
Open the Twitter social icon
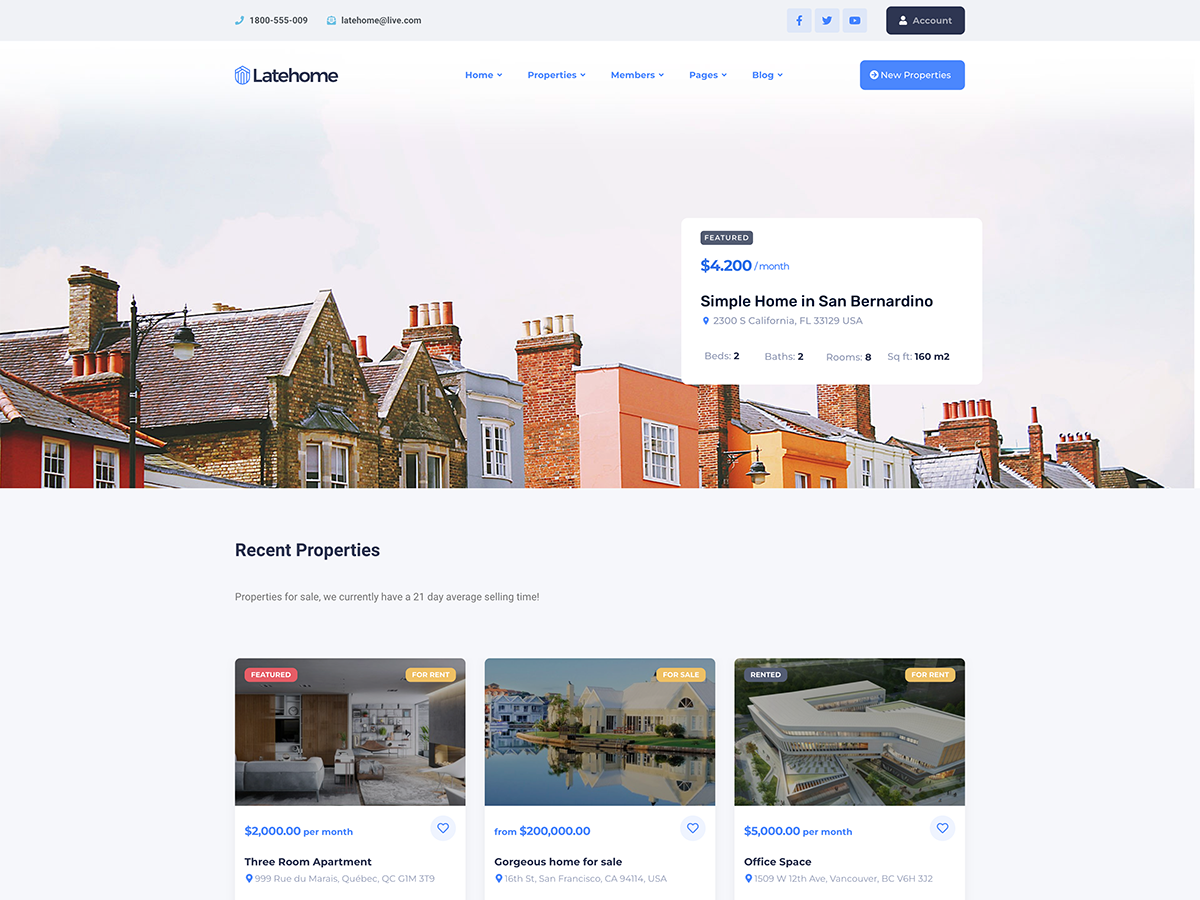coord(827,20)
